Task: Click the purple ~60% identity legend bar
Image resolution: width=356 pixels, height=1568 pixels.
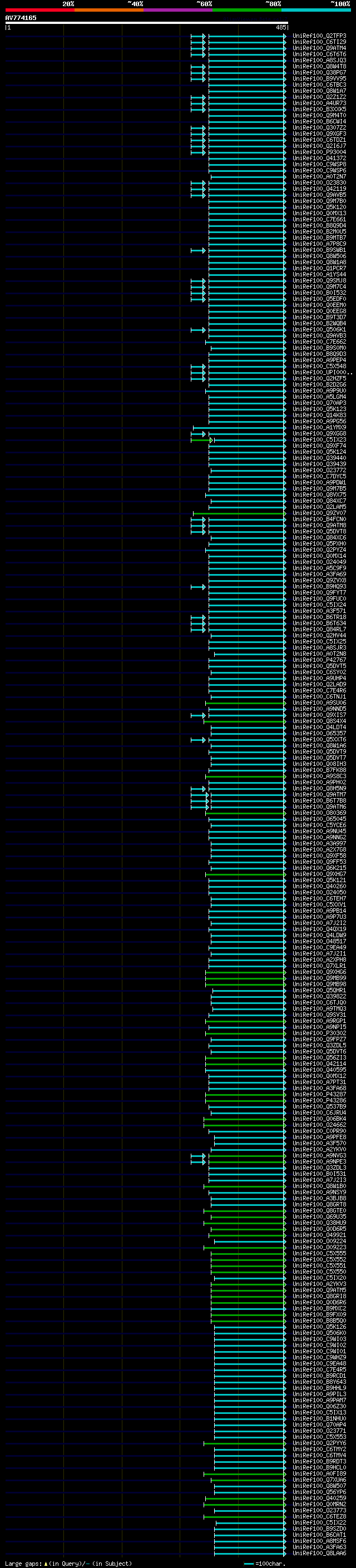Action: (179, 10)
